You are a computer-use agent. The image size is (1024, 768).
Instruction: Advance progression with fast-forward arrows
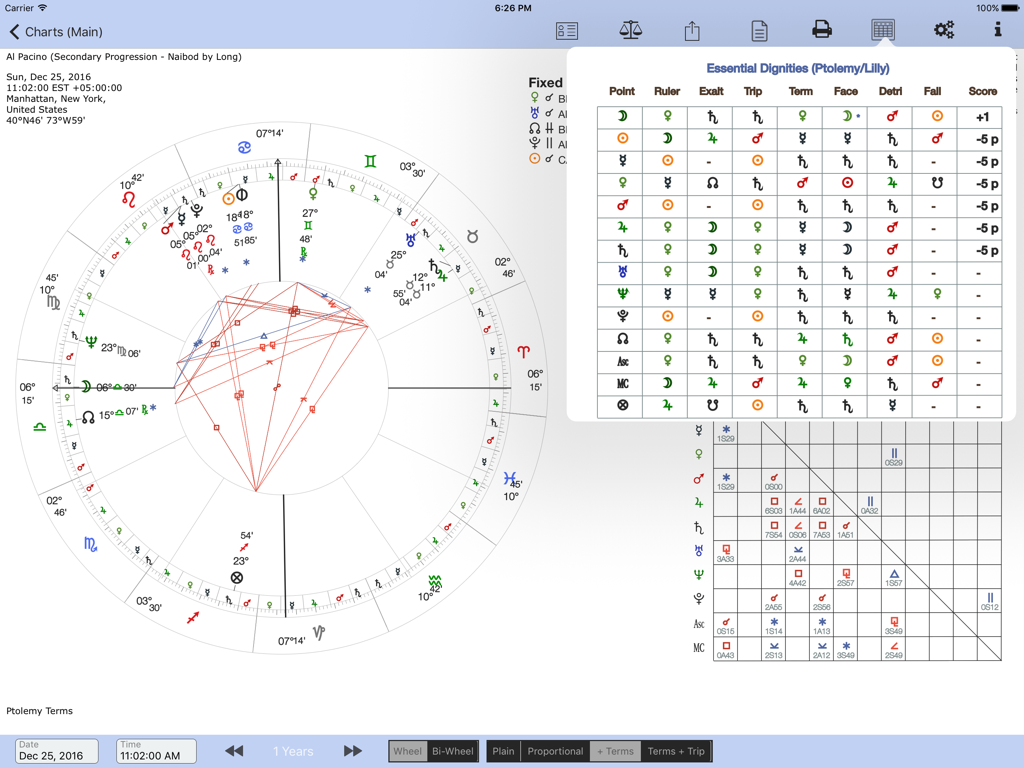(352, 750)
